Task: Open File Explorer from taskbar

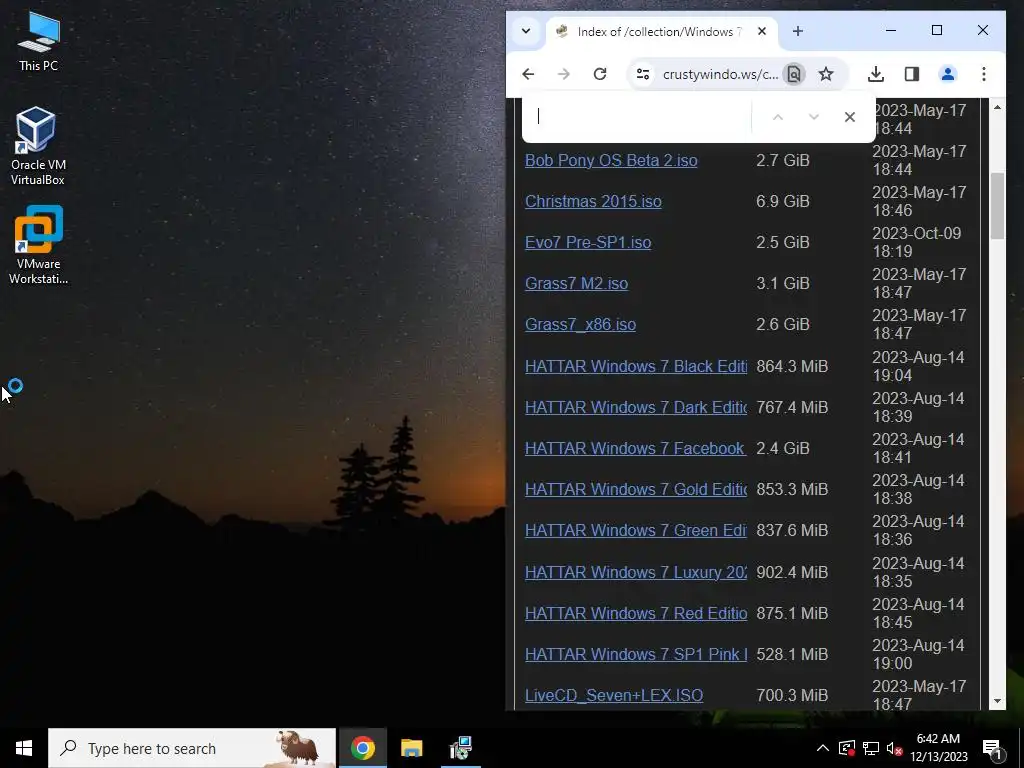Action: coord(411,748)
